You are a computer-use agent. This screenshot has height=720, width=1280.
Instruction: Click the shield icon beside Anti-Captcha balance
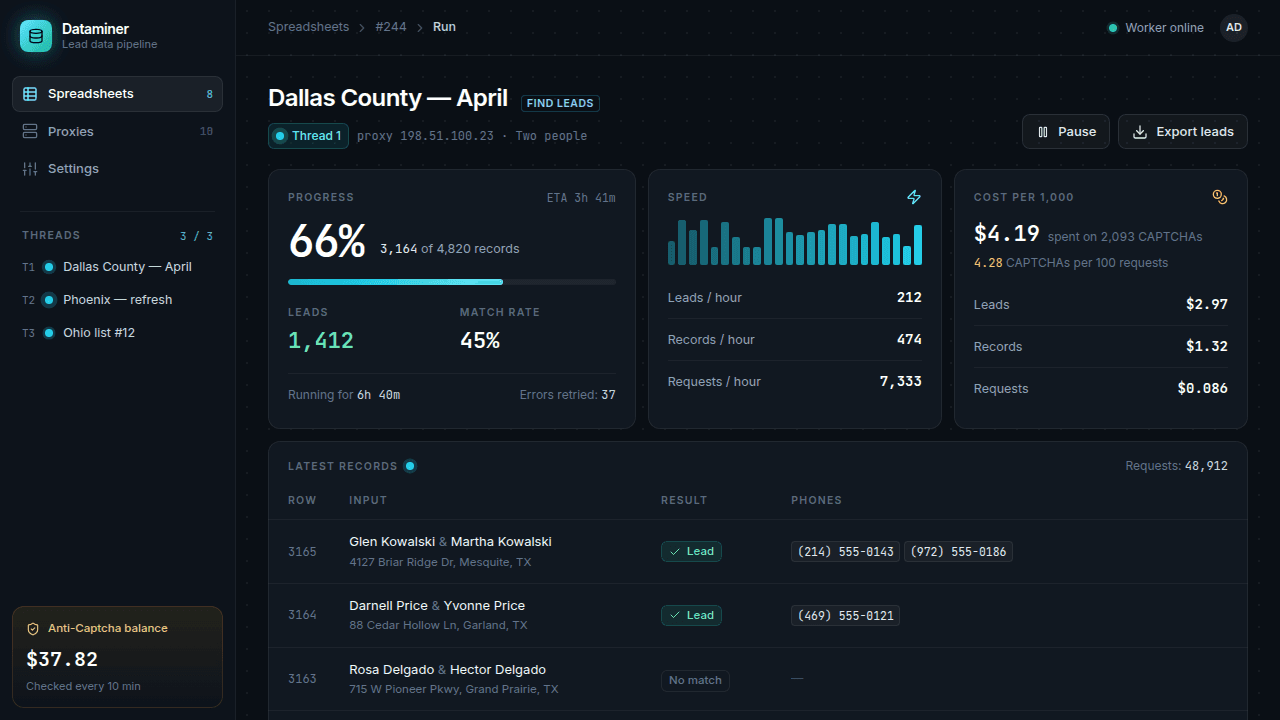click(33, 629)
